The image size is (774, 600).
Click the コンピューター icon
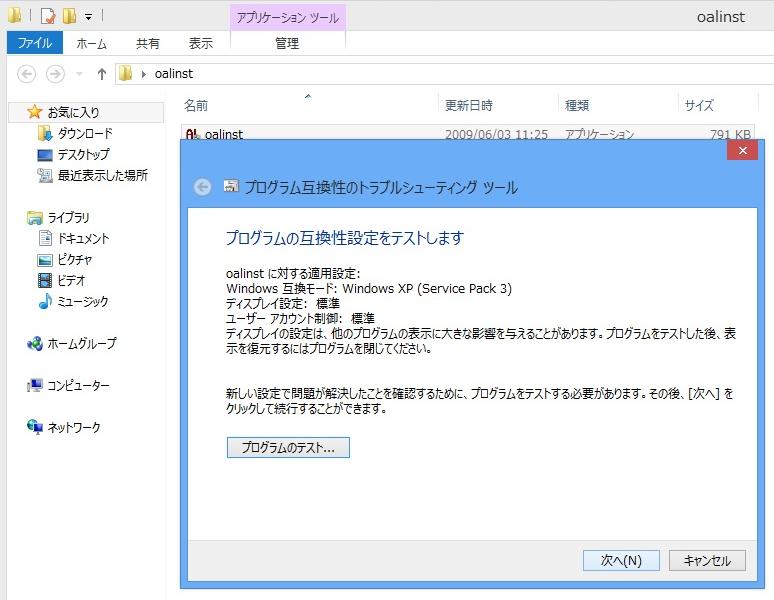(35, 385)
